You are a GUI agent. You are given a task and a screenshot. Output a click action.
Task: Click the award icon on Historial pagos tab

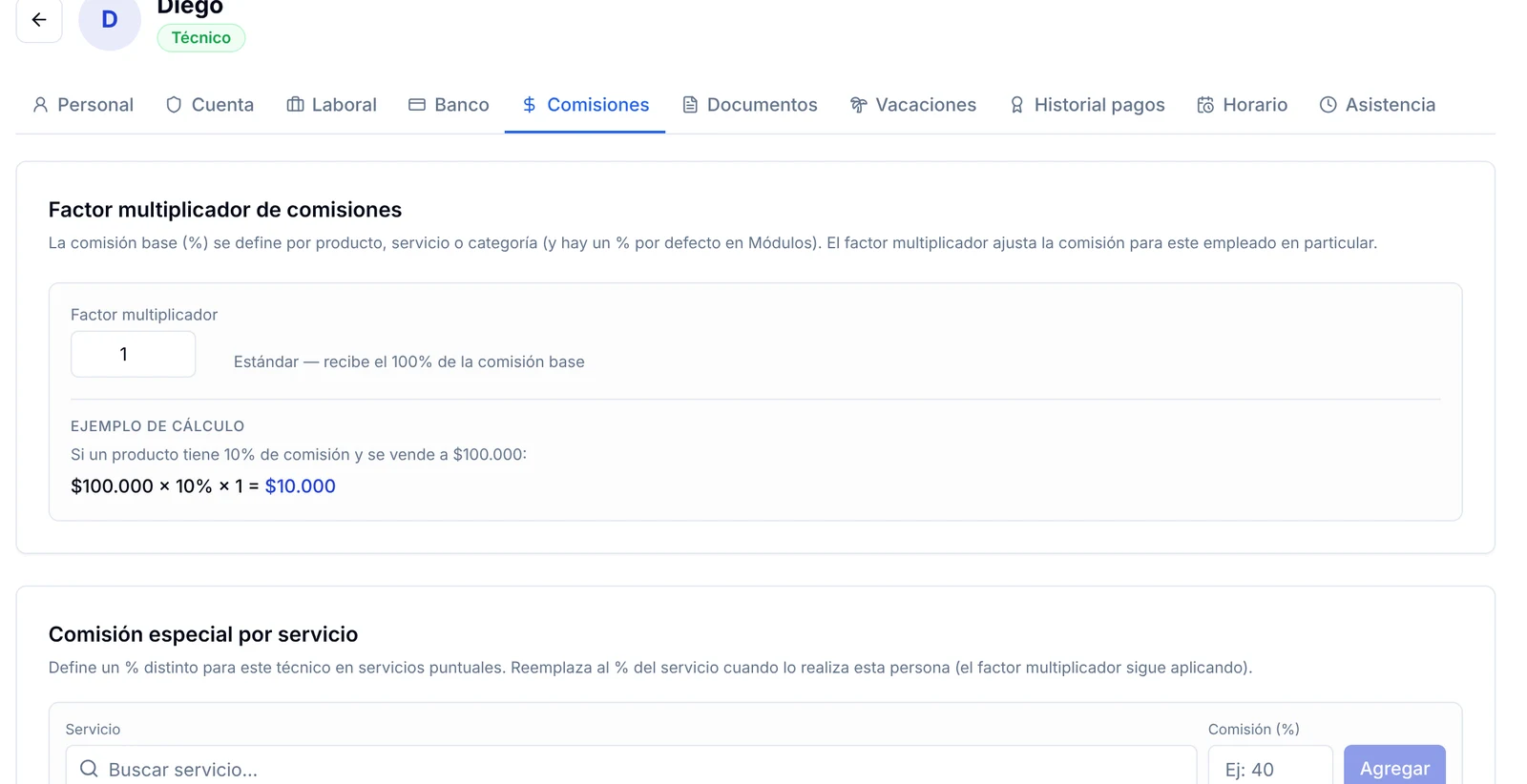coord(1017,105)
